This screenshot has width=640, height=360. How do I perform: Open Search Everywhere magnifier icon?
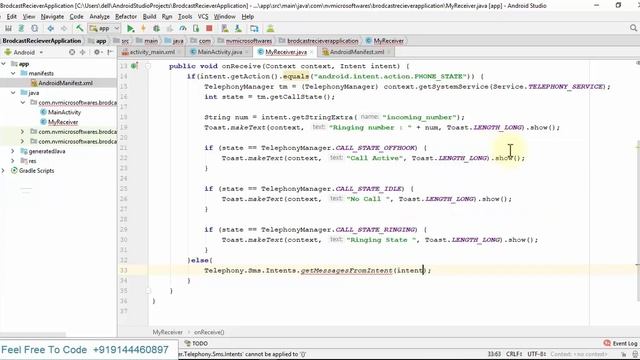(x=633, y=28)
